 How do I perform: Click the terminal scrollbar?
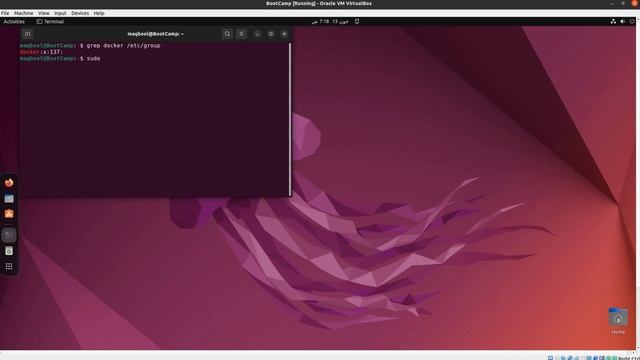coord(290,119)
